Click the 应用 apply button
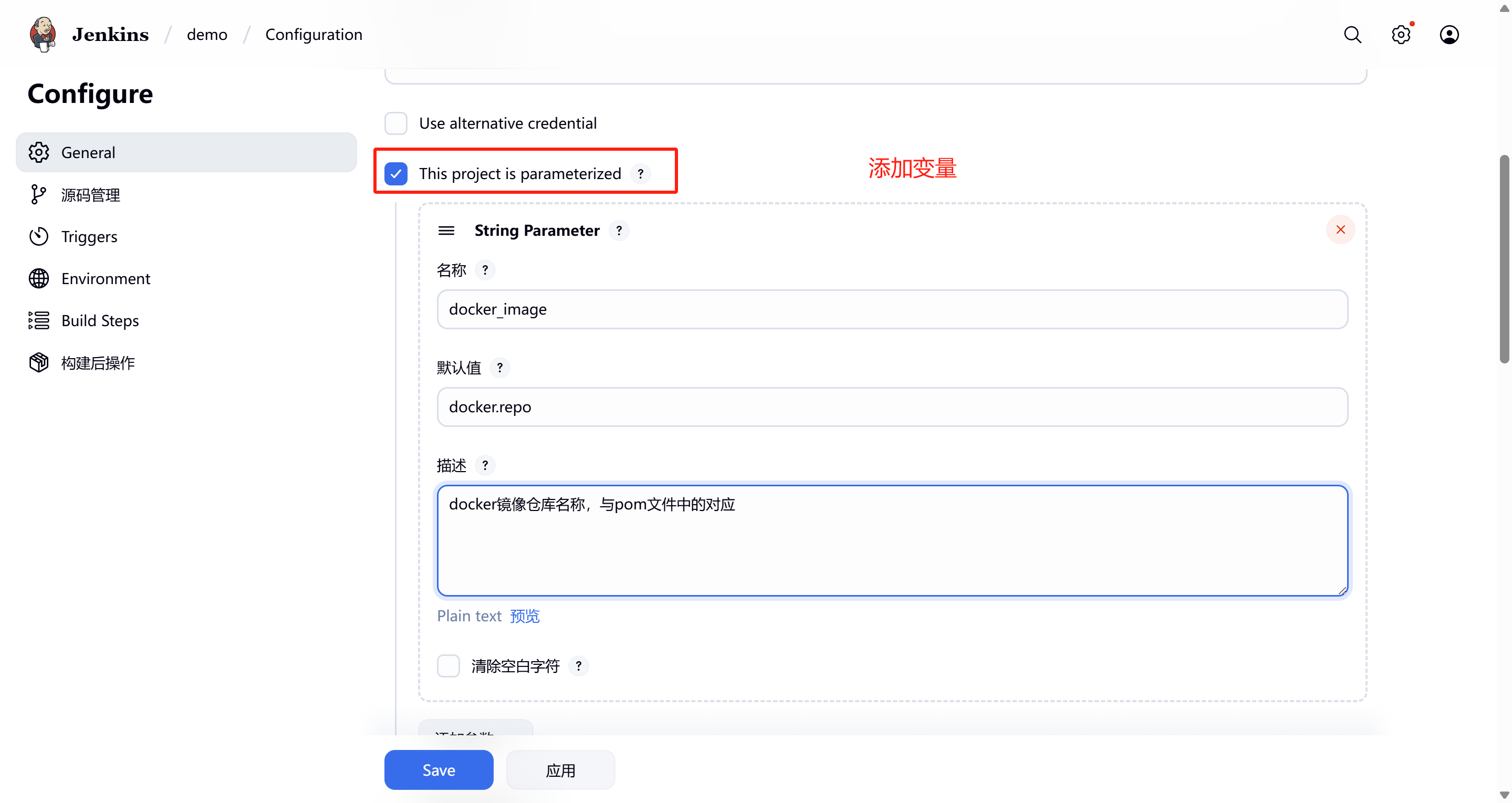 point(560,769)
